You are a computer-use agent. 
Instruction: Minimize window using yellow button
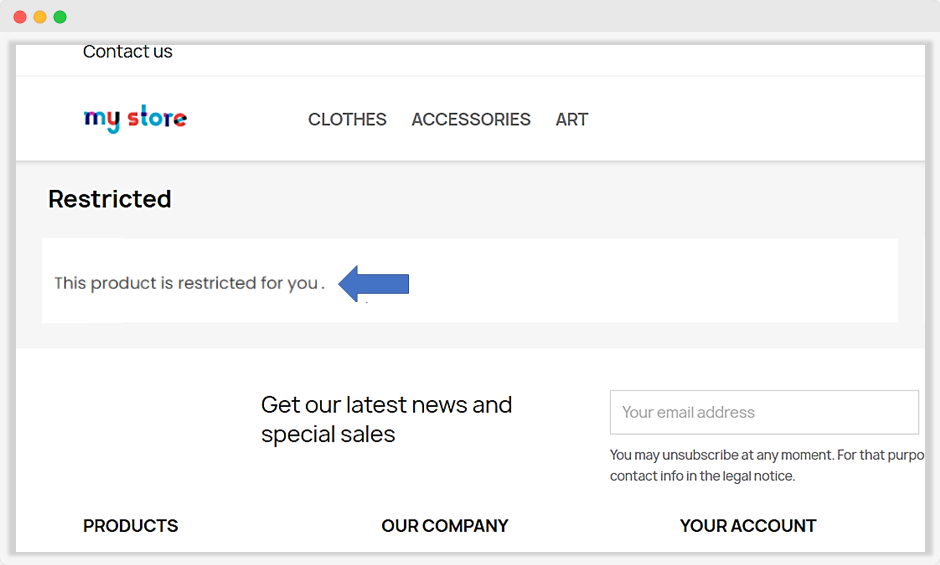(40, 17)
